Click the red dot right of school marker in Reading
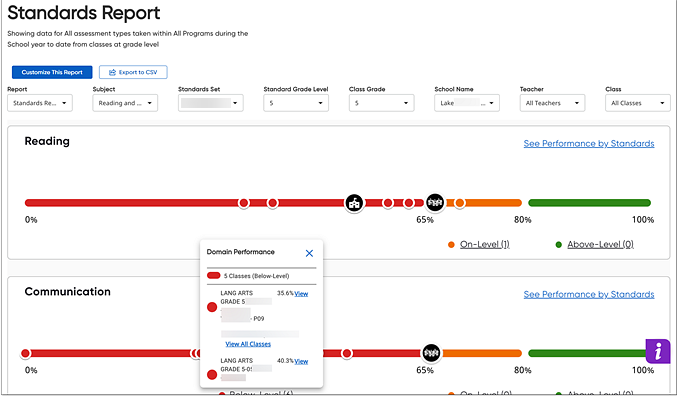 [x=388, y=203]
